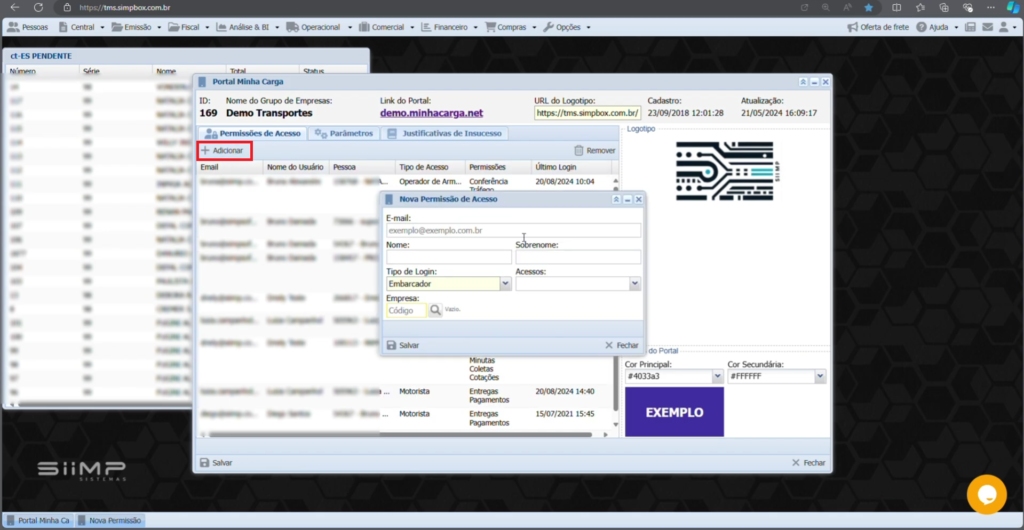1024x530 pixels.
Task: Collapse the Portal Minha Carga window
Action: (803, 82)
